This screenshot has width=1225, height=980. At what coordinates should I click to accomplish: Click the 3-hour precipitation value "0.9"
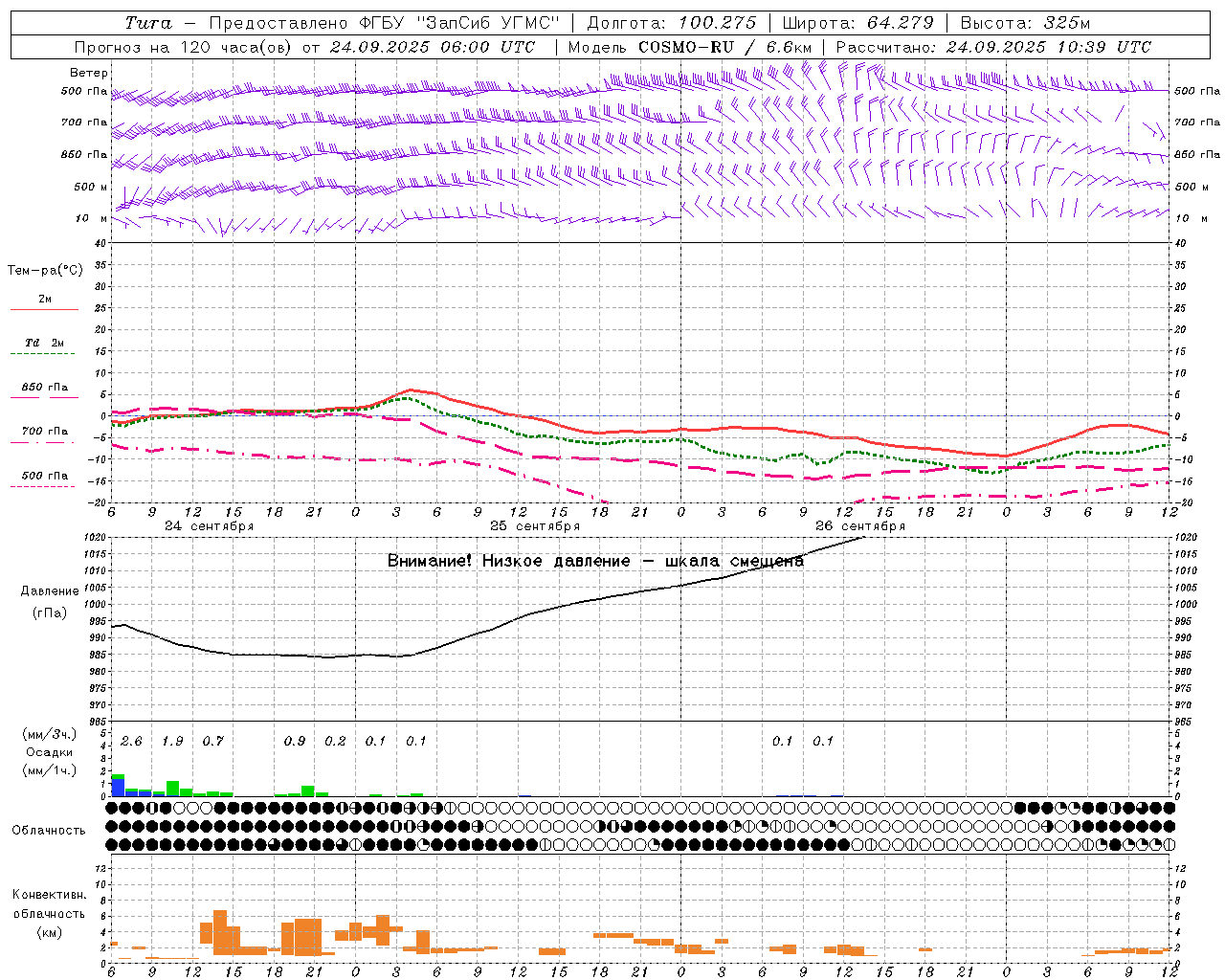click(x=294, y=741)
